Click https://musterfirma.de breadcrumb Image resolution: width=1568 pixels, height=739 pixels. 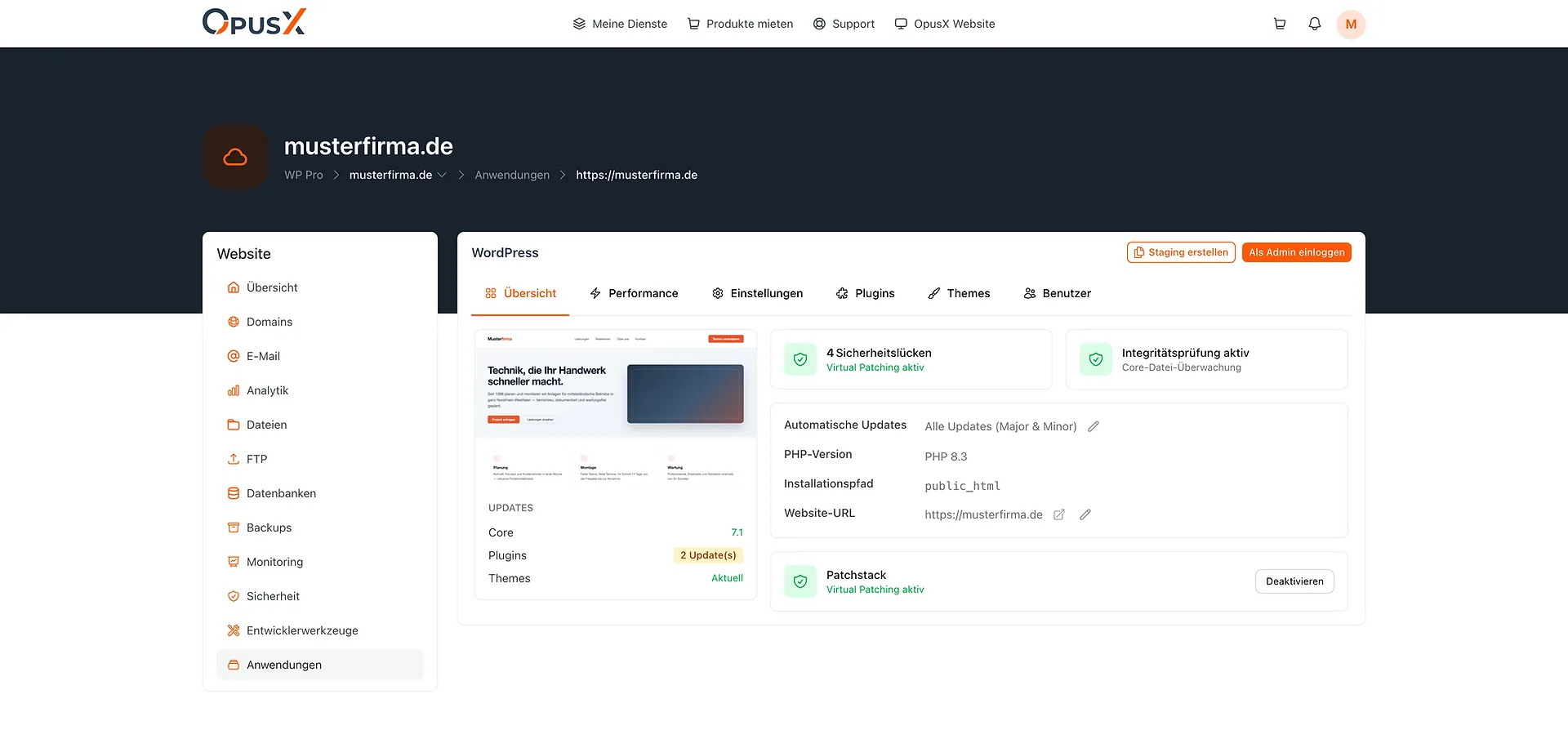(636, 175)
